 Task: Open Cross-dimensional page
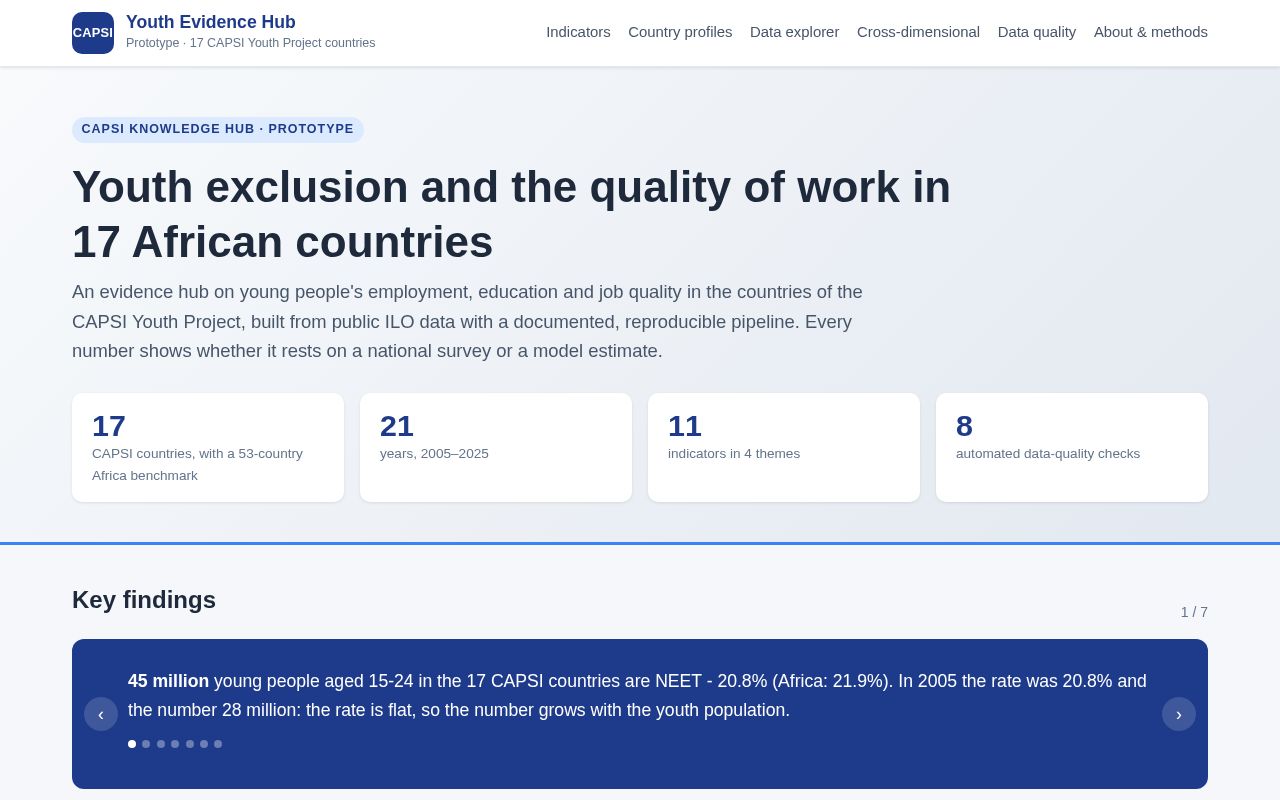(918, 32)
